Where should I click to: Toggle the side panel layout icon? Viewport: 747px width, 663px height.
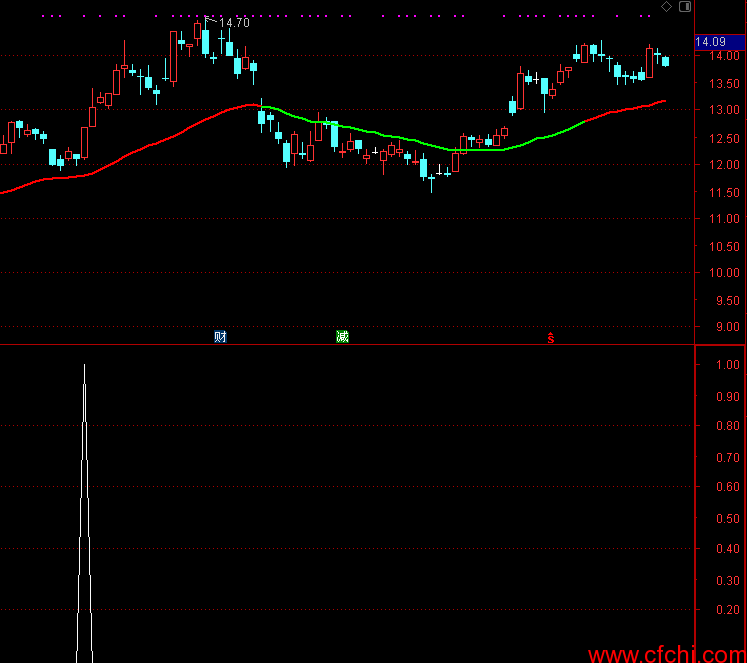click(685, 7)
